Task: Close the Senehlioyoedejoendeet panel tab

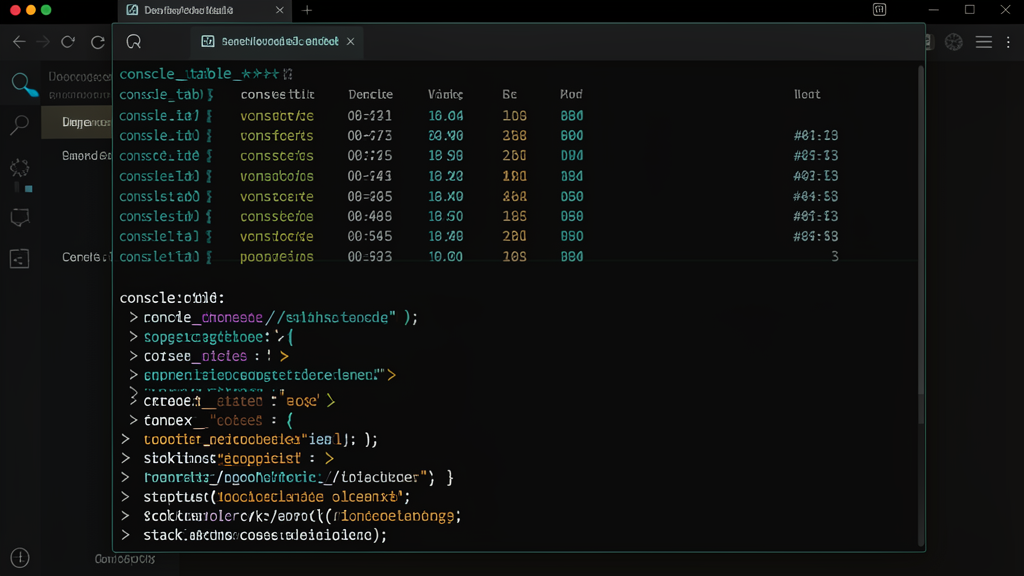Action: (351, 42)
